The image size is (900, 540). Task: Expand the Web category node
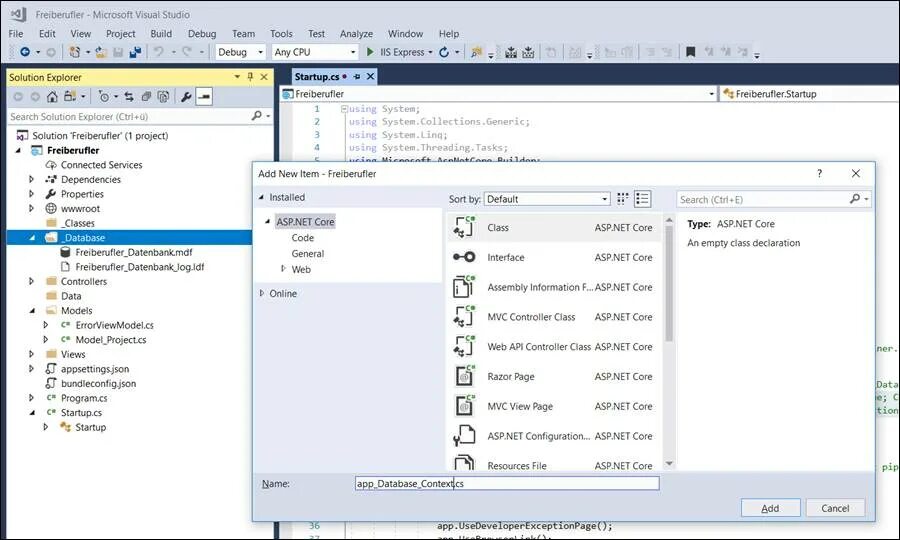[x=283, y=269]
